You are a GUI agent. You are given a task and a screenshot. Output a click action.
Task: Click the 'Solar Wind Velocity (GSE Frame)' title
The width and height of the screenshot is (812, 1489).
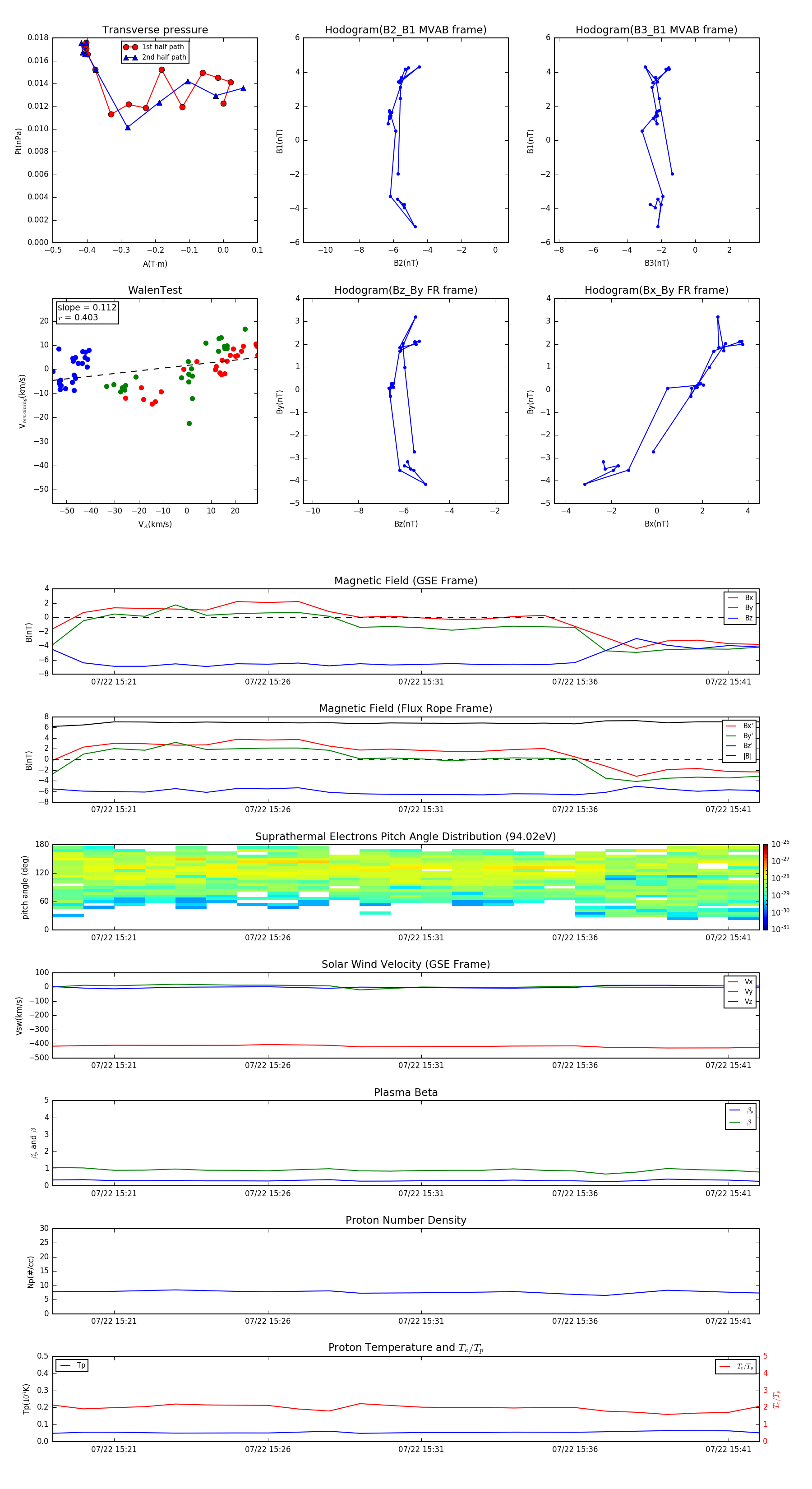tap(406, 965)
